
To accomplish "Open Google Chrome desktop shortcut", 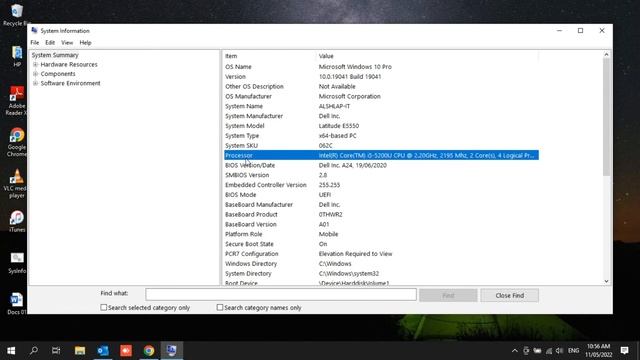I will (17, 142).
